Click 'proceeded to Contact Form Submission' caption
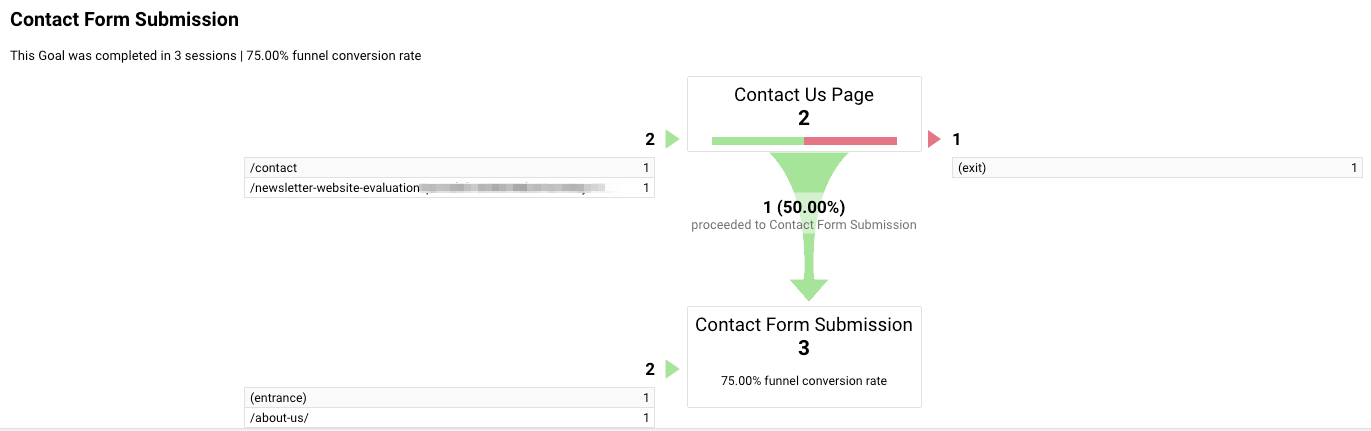This screenshot has height=431, width=1371. [x=804, y=225]
